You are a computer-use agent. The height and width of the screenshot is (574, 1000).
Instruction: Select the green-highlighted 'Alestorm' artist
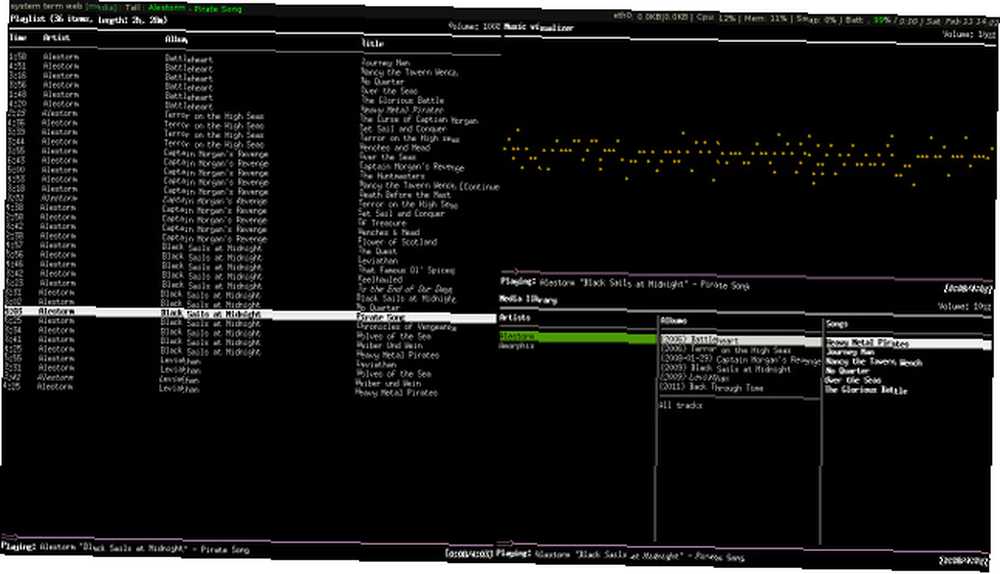(577, 337)
